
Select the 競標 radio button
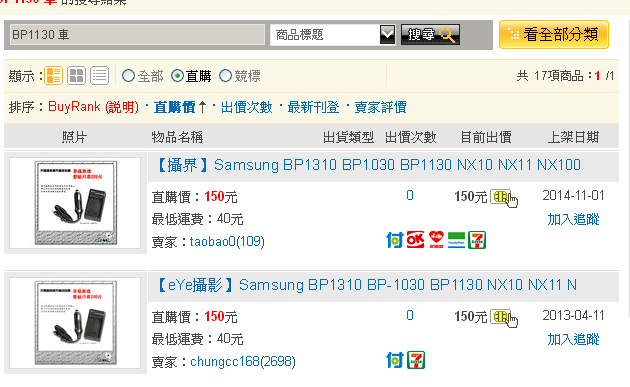click(225, 76)
